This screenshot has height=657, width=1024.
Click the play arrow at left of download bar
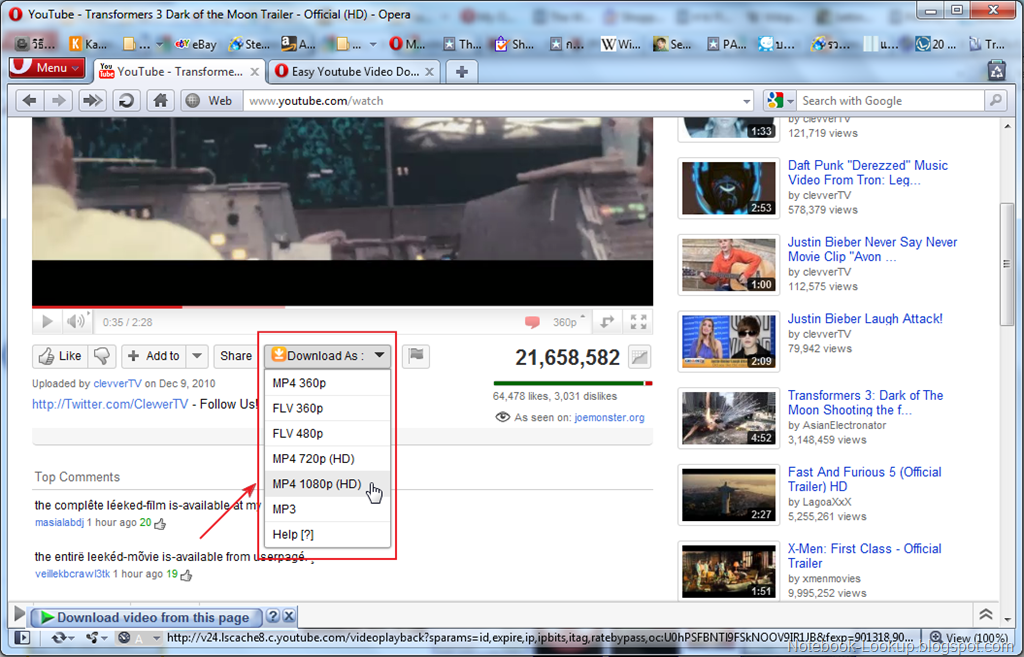coord(20,614)
